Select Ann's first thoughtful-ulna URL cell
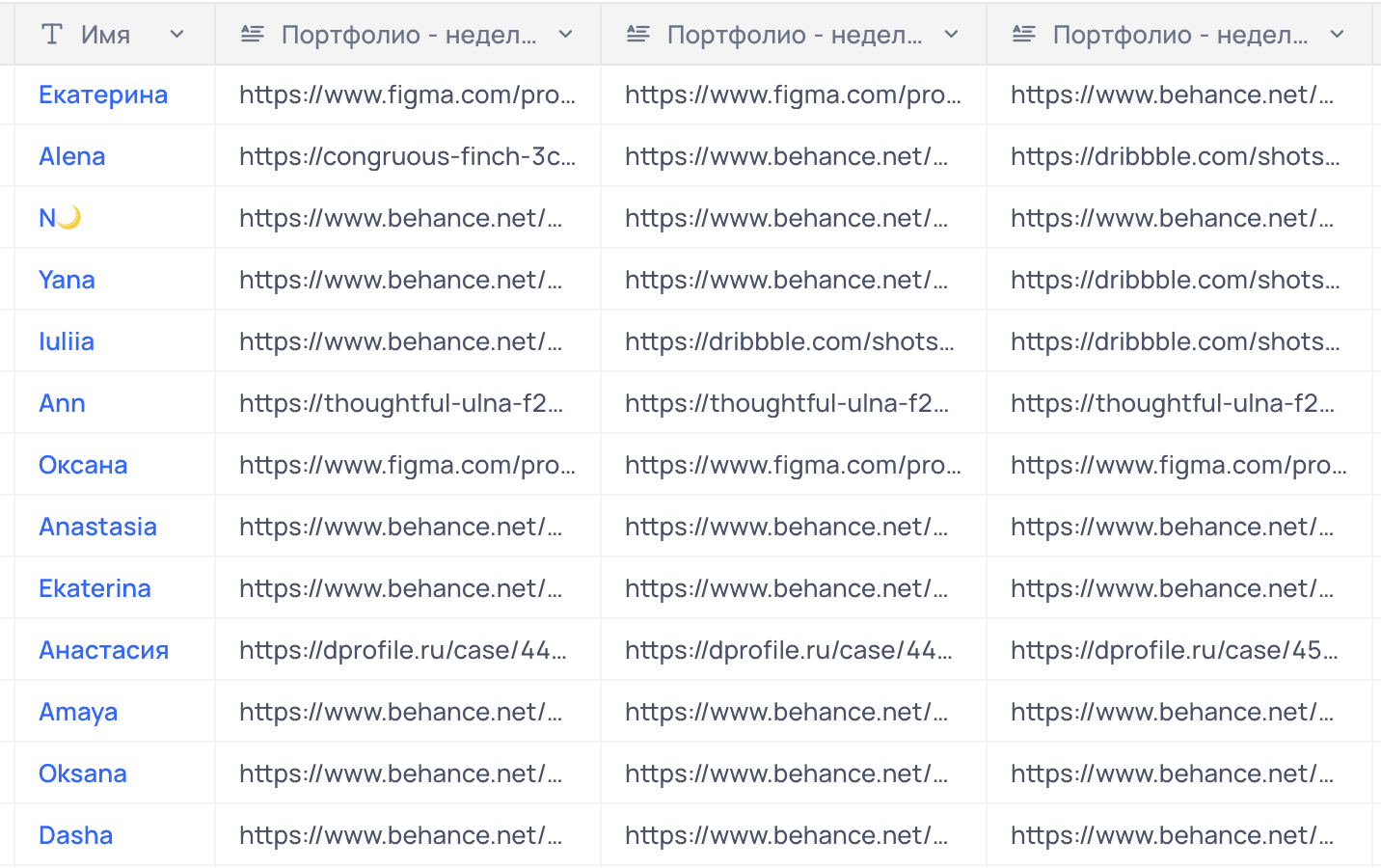Screen dimensions: 1381x868 408,403
